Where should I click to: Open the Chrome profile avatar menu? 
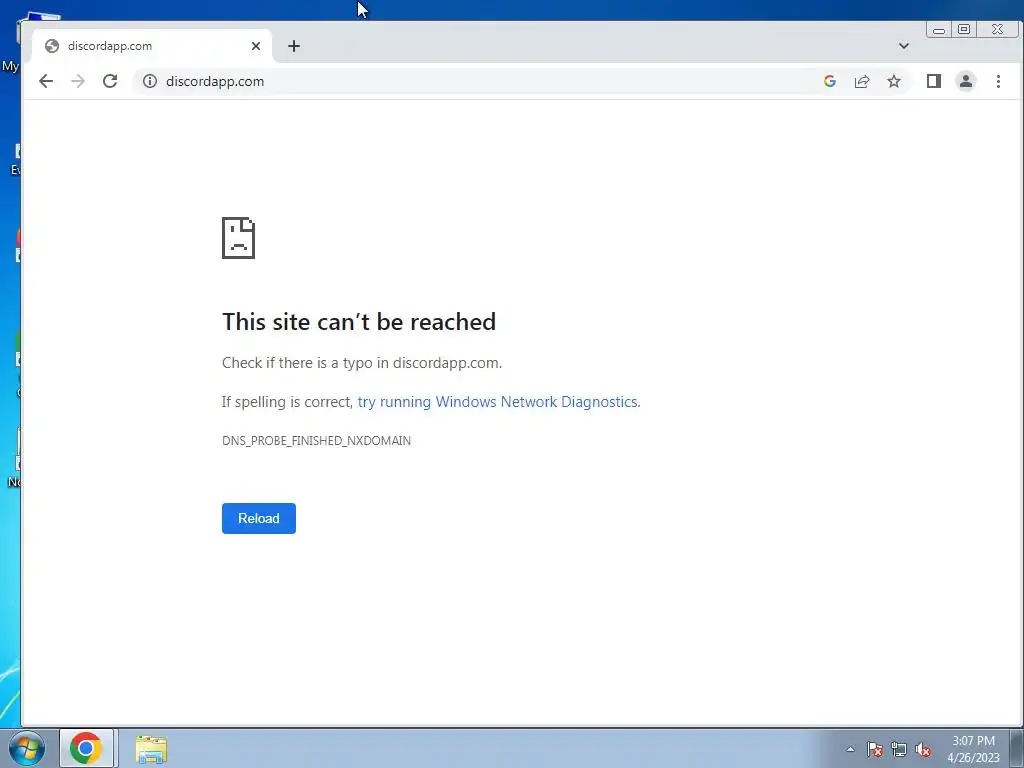pyautogui.click(x=966, y=81)
